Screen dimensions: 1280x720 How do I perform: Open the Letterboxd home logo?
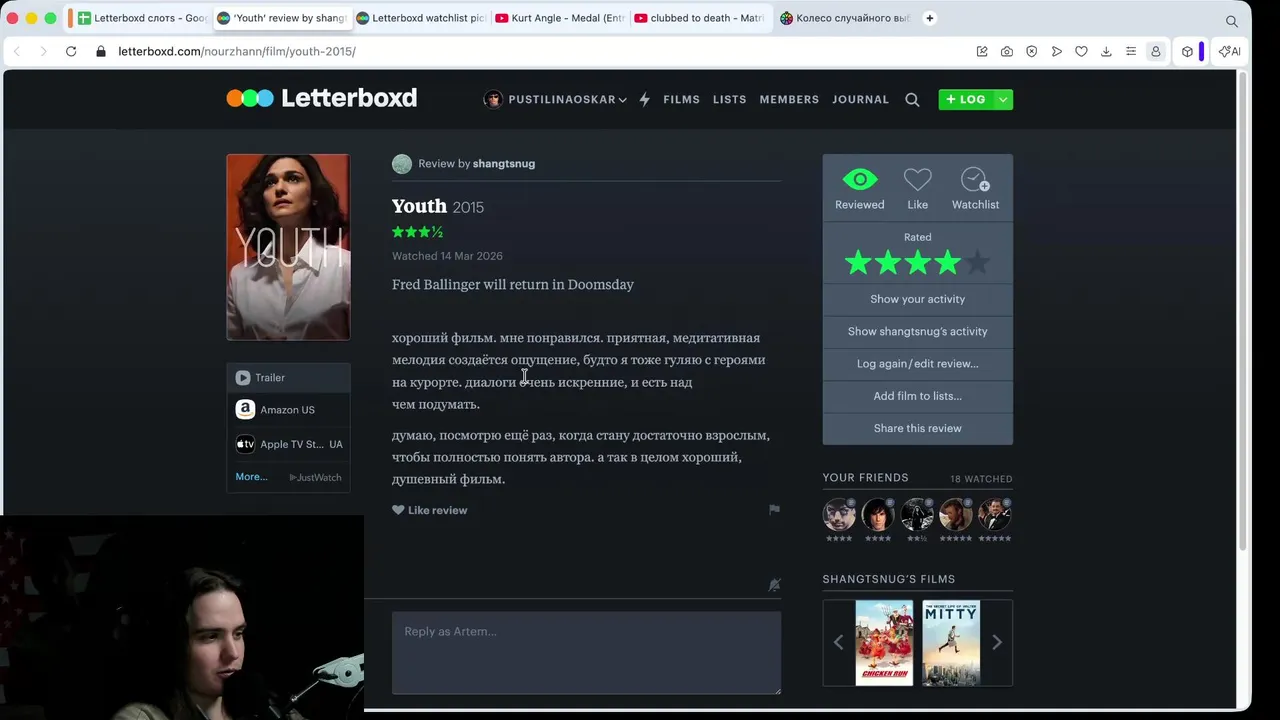click(x=321, y=98)
